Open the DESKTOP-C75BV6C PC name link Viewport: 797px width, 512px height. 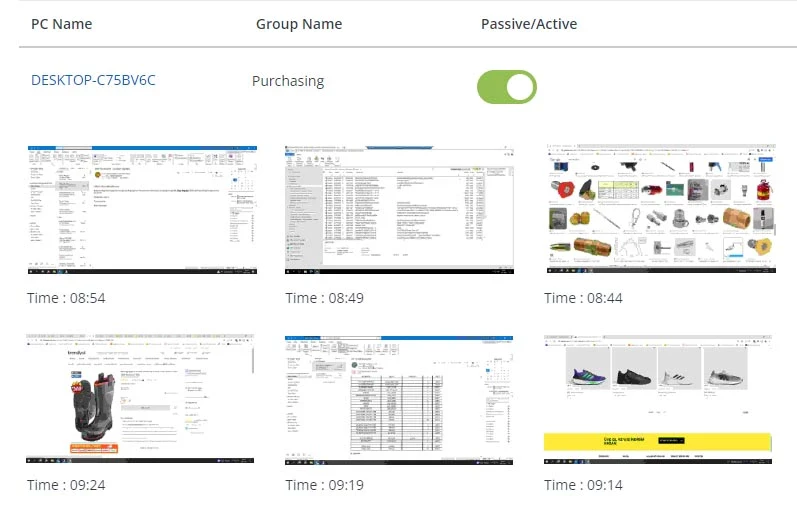tap(93, 80)
